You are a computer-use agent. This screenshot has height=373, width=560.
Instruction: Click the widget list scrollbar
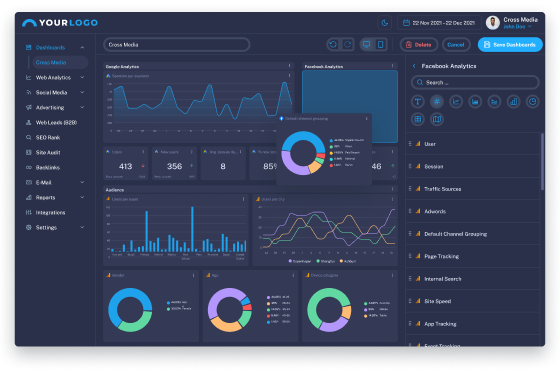click(x=542, y=161)
